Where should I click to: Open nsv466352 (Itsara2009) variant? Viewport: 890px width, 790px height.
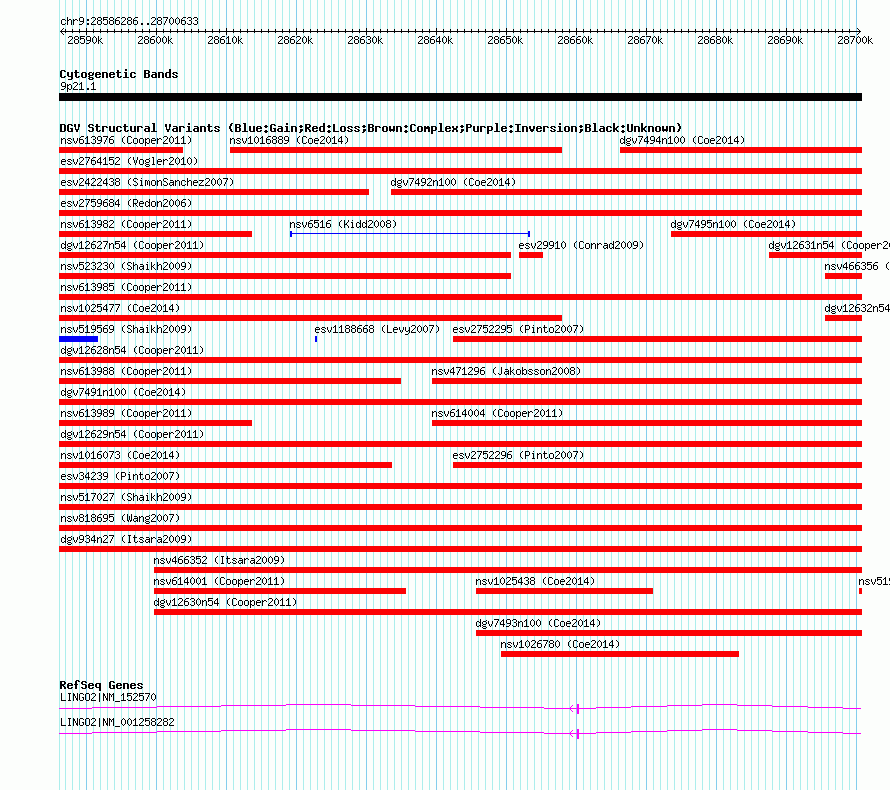pyautogui.click(x=219, y=560)
